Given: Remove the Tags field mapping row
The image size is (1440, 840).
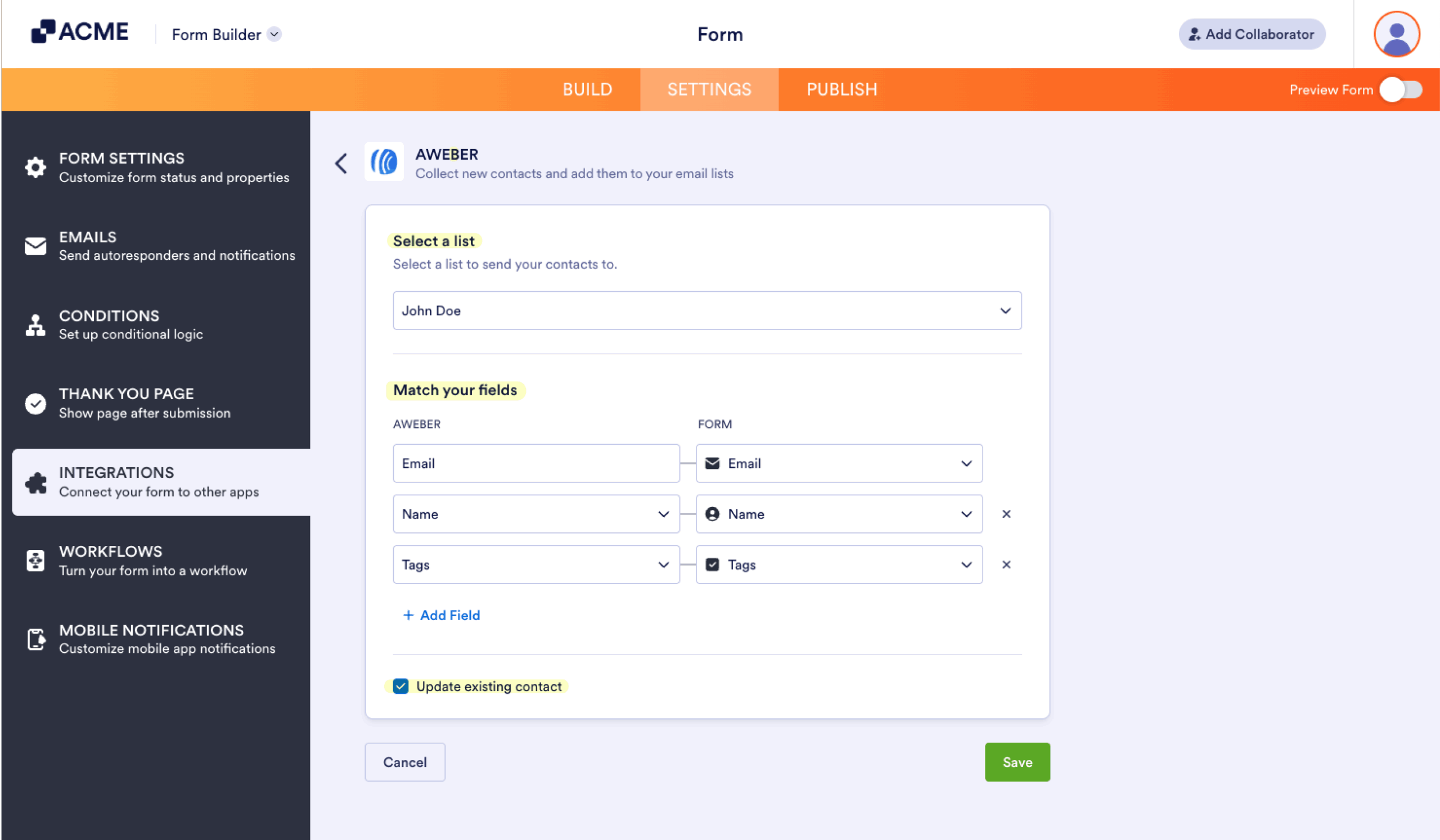Looking at the screenshot, I should coord(1006,564).
